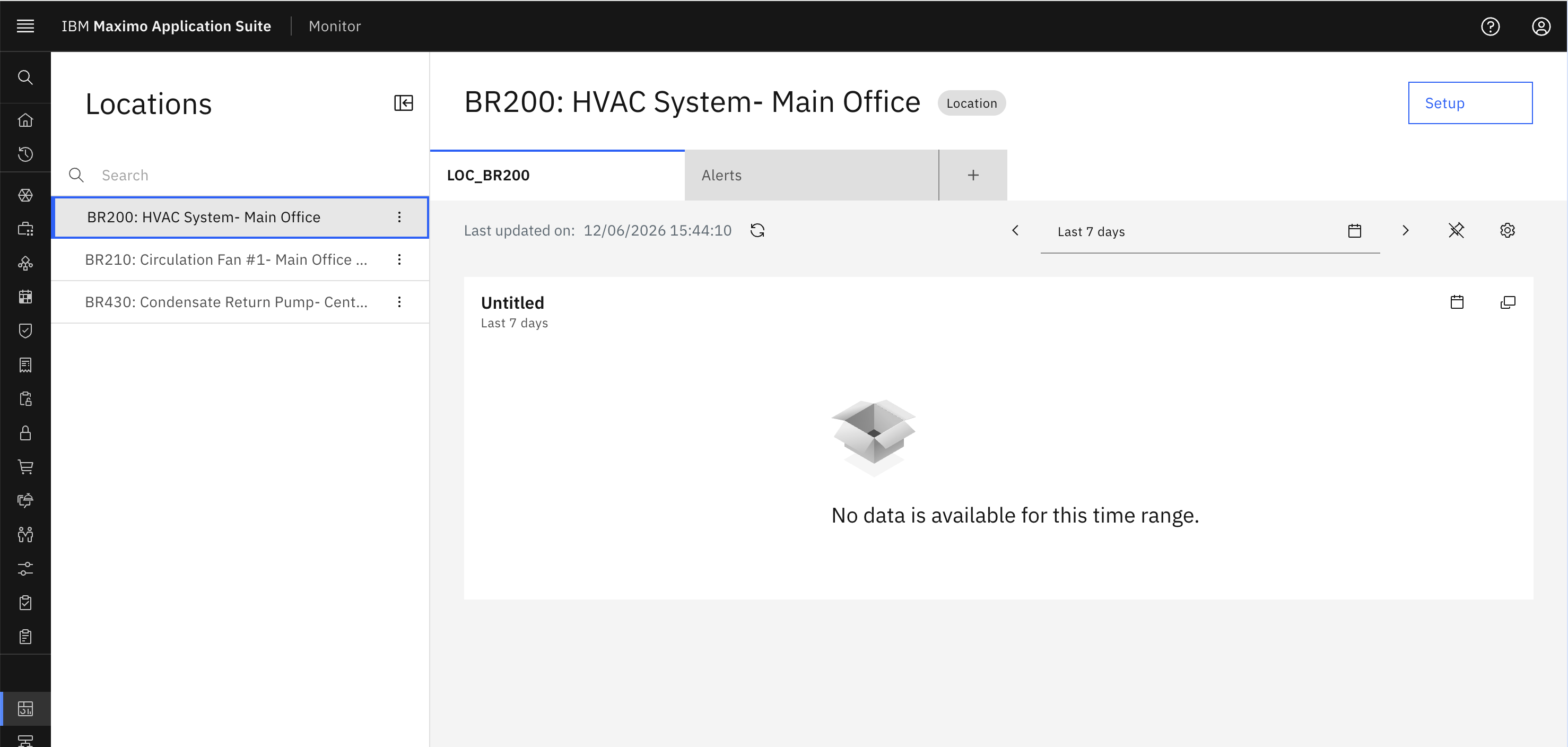Go to next time range

click(1406, 230)
